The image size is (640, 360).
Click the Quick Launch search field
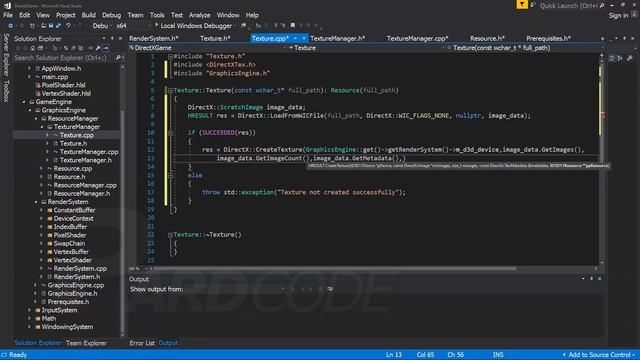coord(569,6)
